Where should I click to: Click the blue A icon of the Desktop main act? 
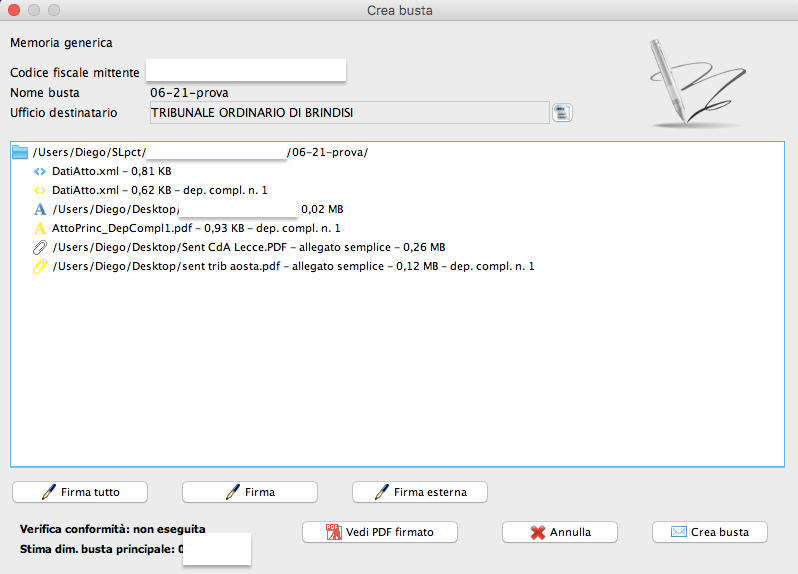pyautogui.click(x=40, y=209)
